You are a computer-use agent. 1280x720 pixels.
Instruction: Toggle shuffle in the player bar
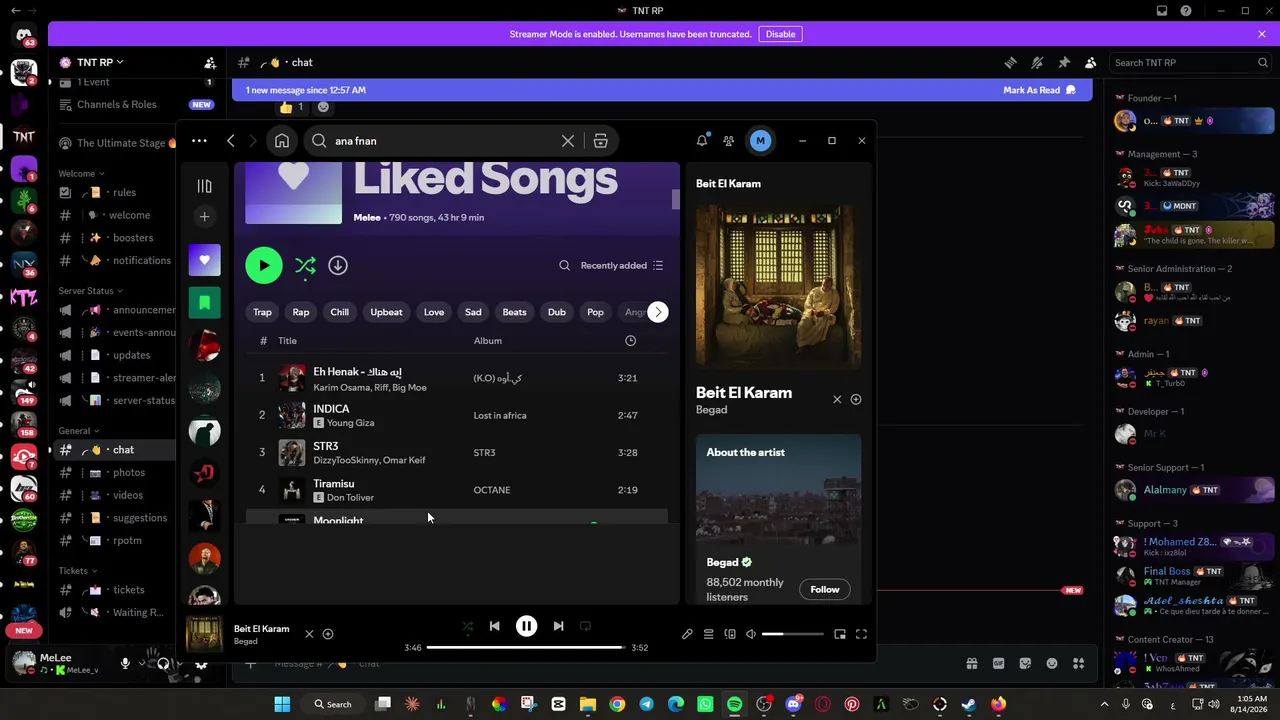467,626
